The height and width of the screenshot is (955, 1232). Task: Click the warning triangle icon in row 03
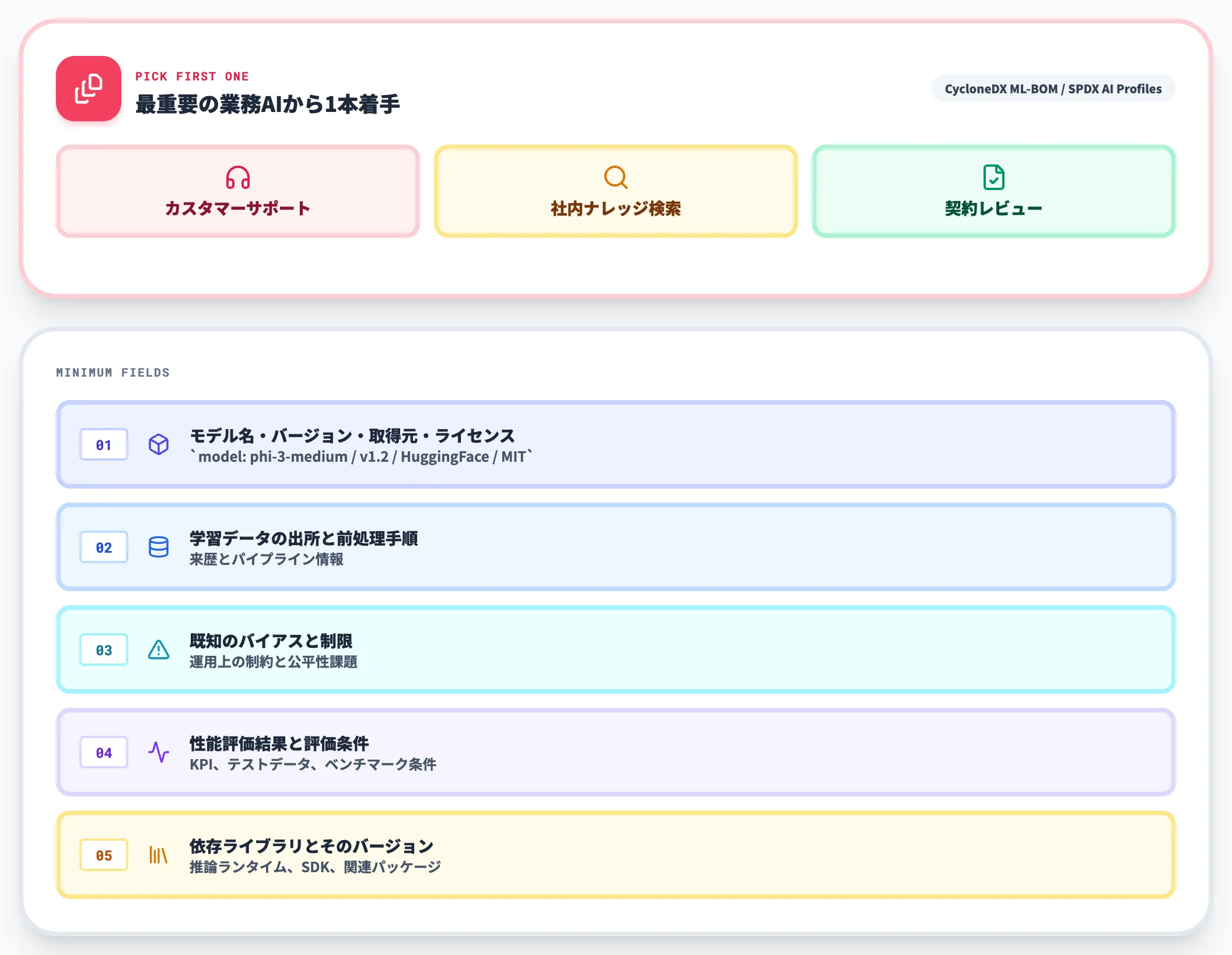(159, 649)
